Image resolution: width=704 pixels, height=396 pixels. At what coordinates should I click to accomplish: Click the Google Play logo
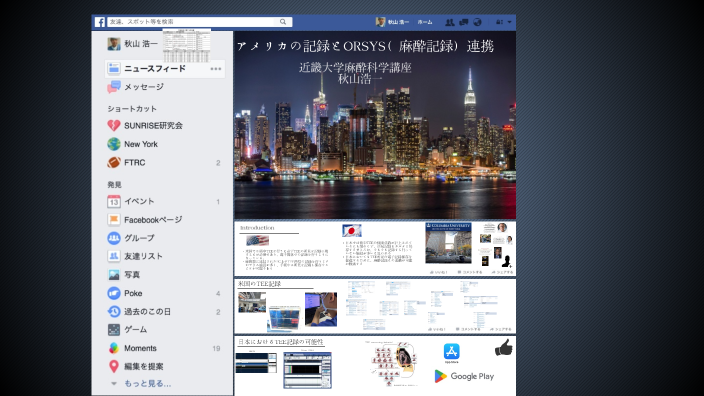coord(464,376)
